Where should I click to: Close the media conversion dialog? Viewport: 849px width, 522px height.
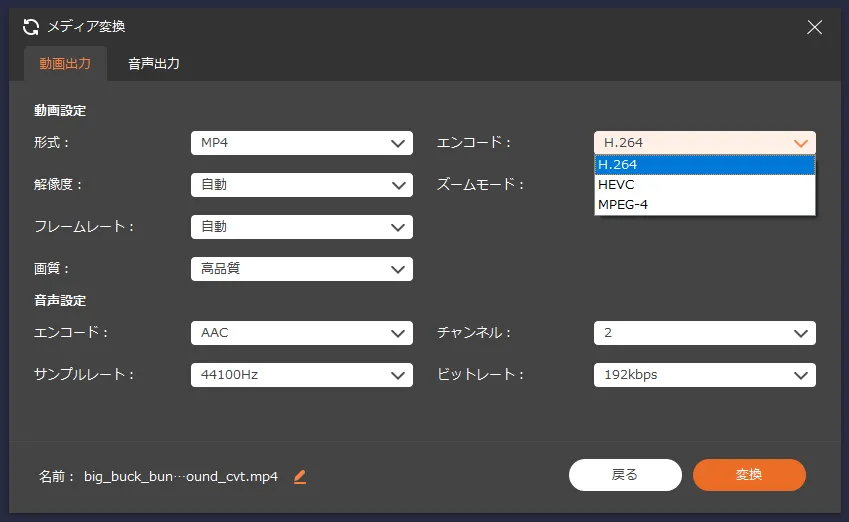click(x=815, y=27)
